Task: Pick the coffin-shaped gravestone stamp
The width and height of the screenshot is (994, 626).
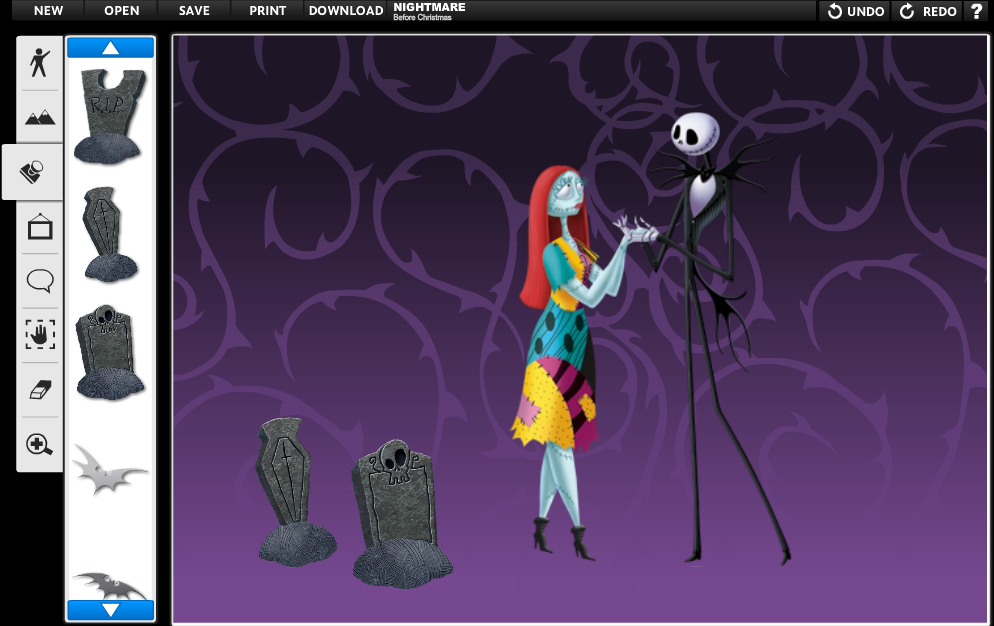Action: click(110, 234)
